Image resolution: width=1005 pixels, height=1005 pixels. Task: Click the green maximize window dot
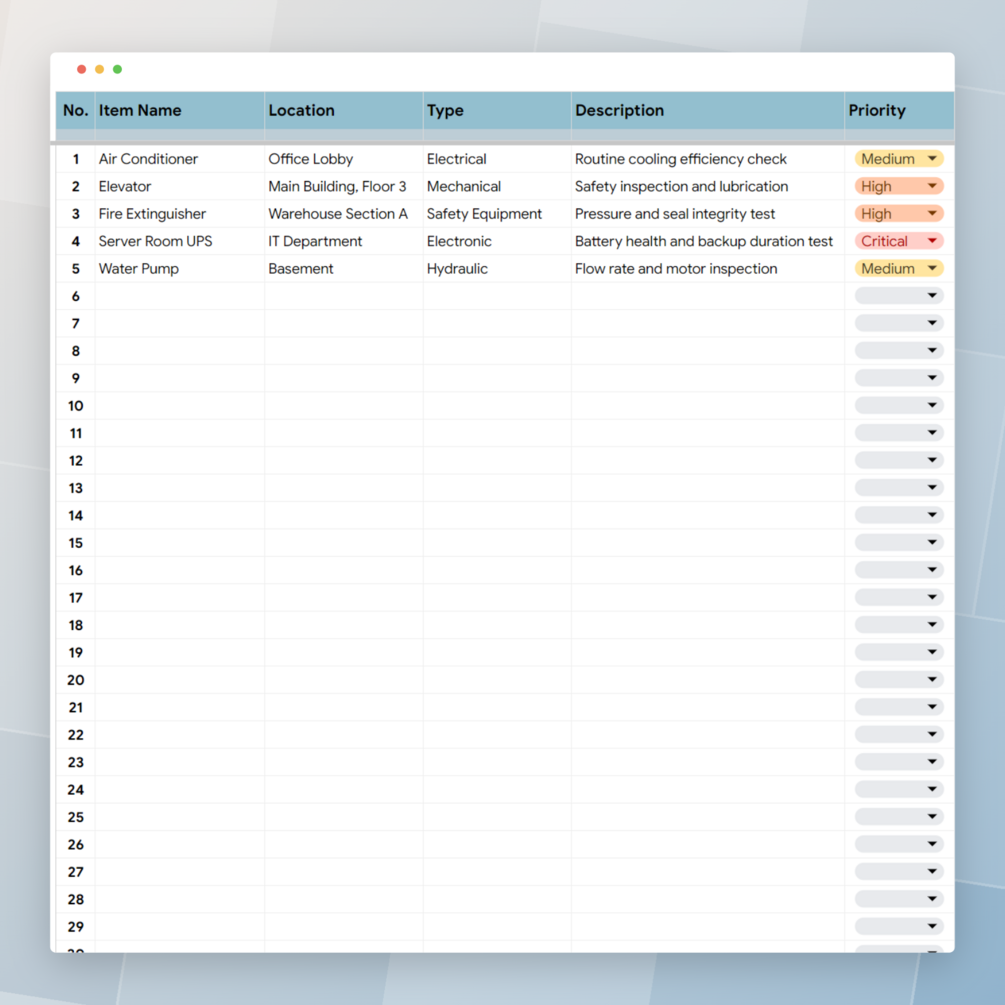pyautogui.click(x=117, y=69)
